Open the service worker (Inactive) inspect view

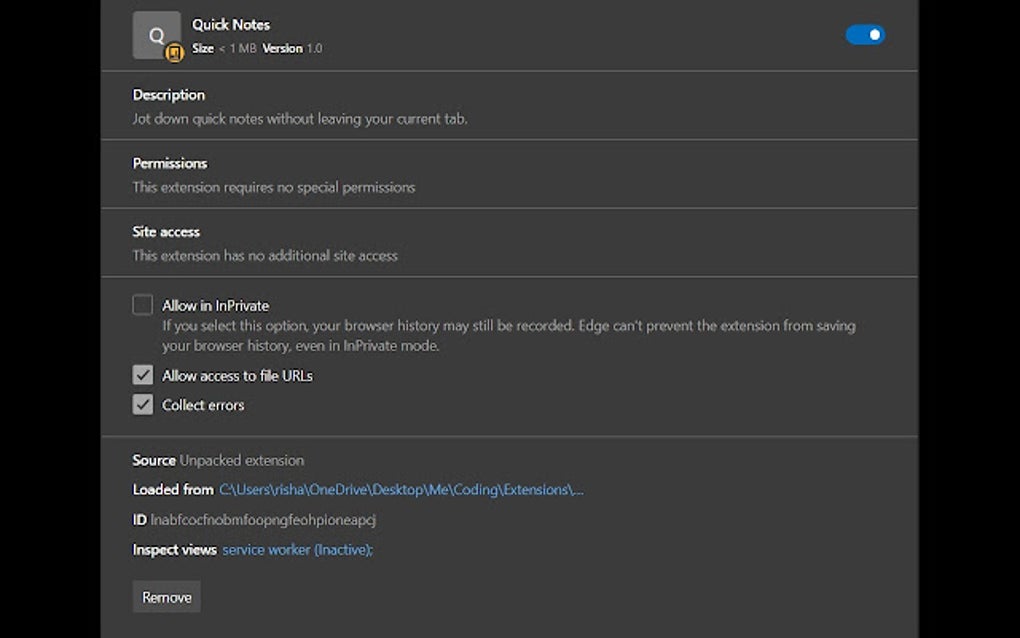pyautogui.click(x=293, y=549)
